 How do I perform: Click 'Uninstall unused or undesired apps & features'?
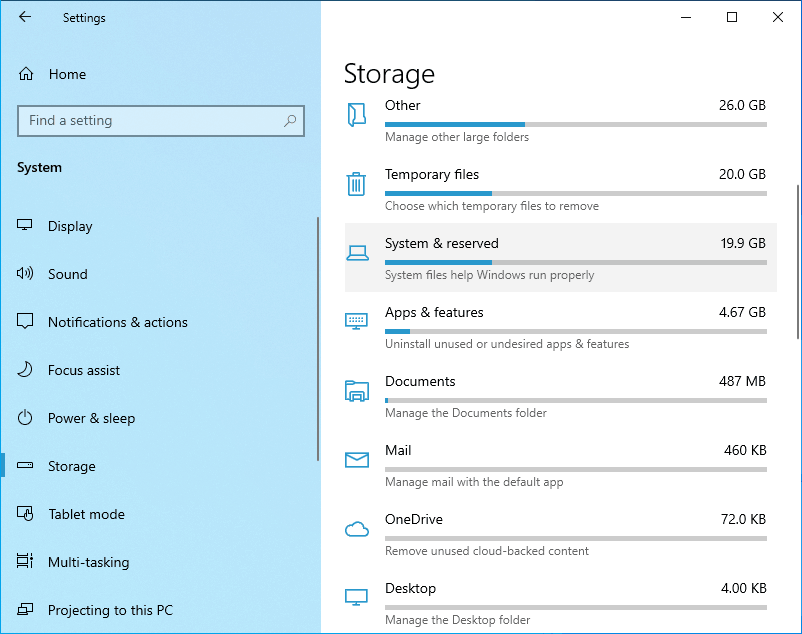tap(507, 344)
